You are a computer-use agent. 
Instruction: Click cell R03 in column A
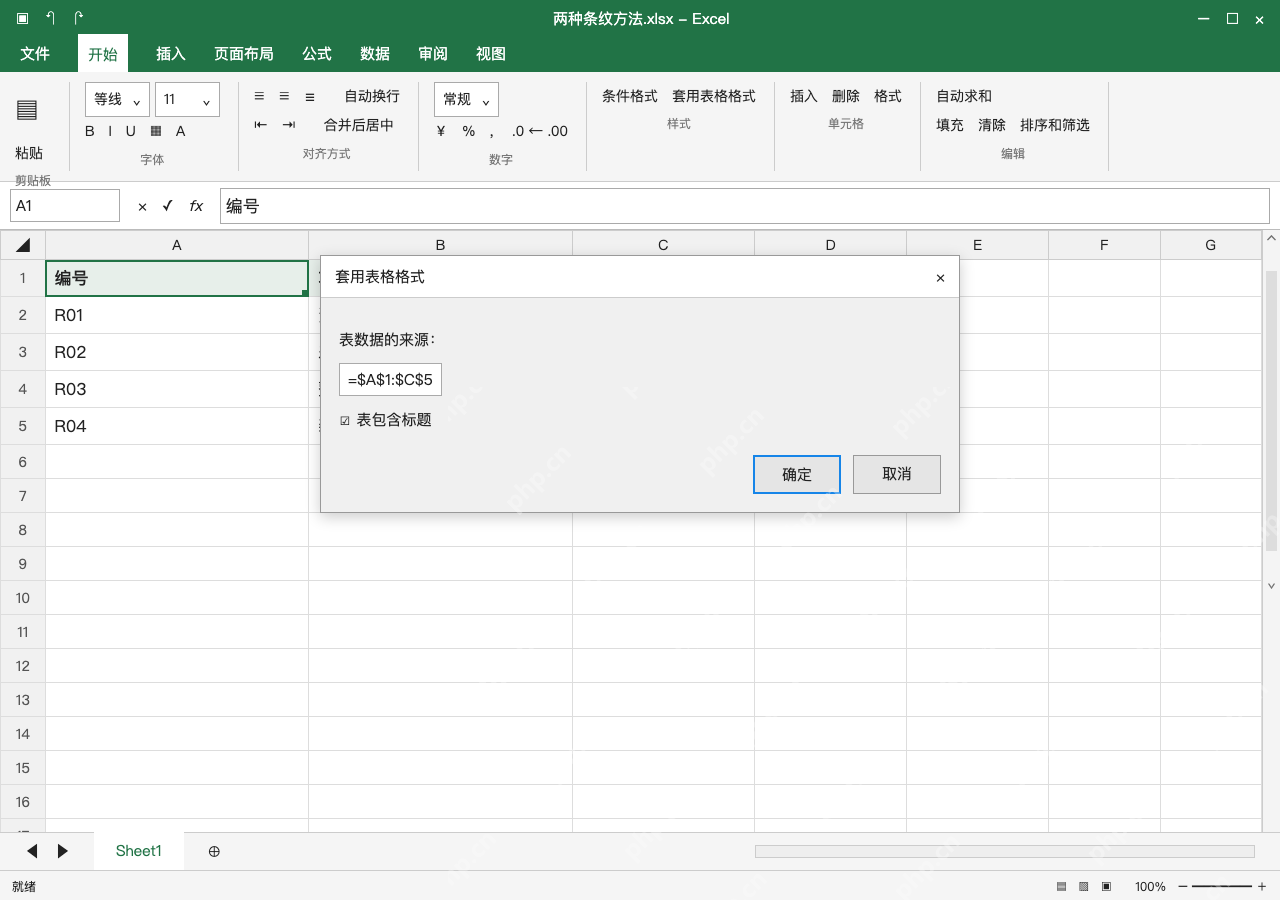pyautogui.click(x=177, y=389)
